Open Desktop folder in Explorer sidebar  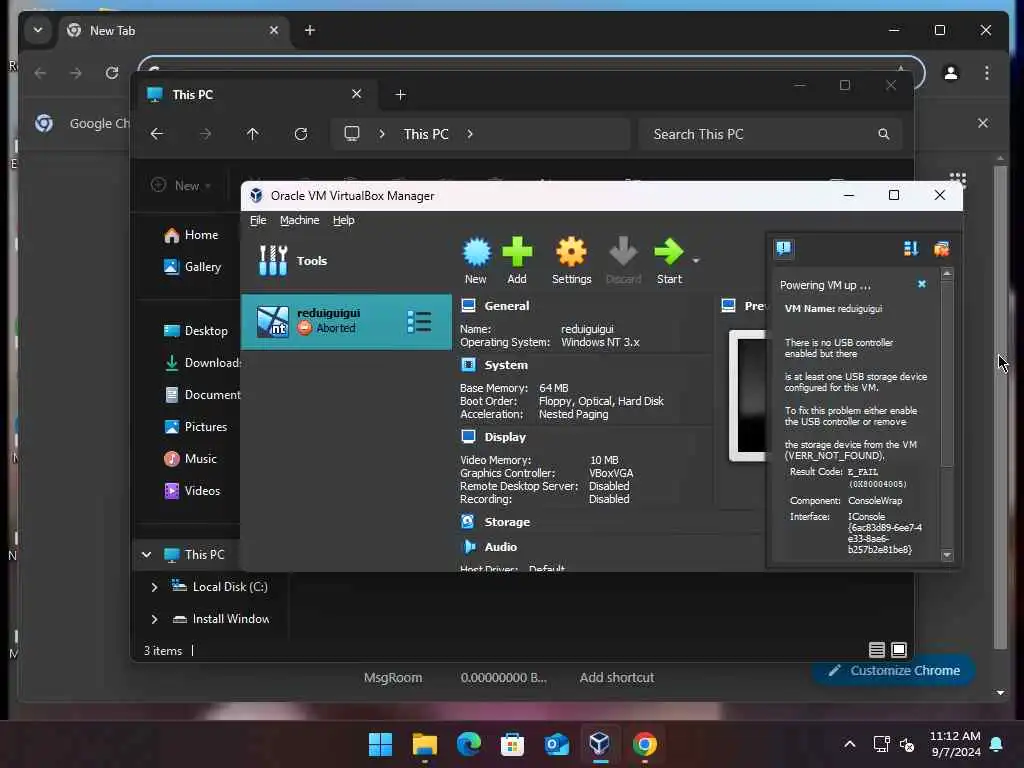pyautogui.click(x=196, y=330)
